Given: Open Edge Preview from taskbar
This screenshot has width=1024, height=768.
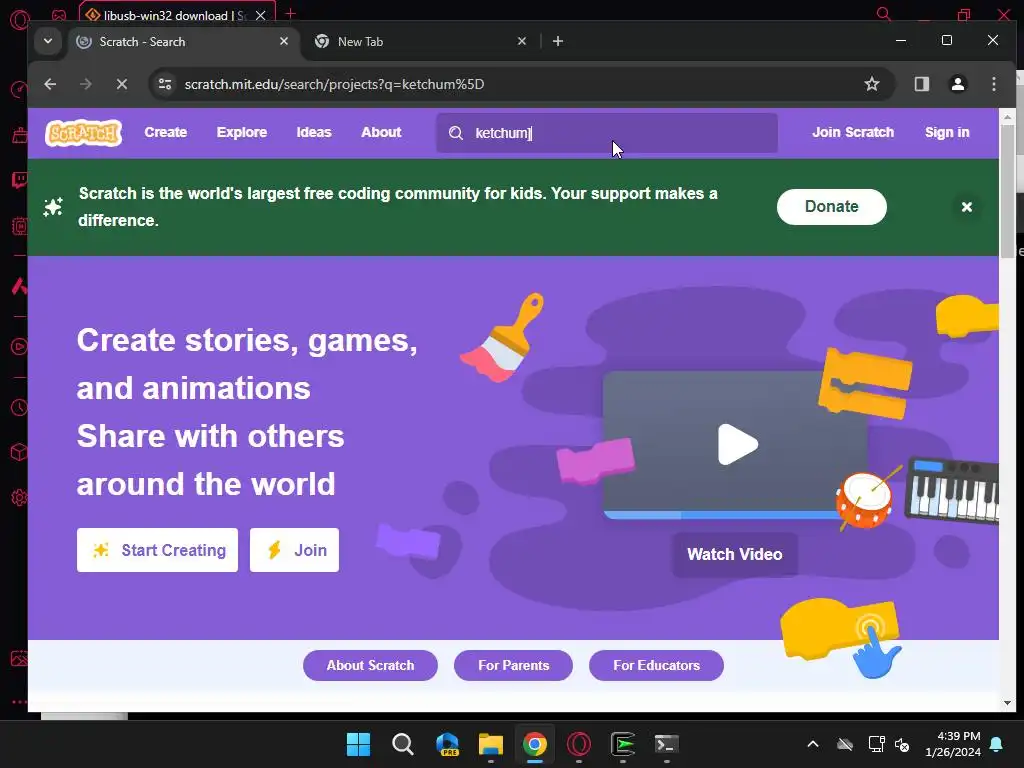Looking at the screenshot, I should click(x=447, y=744).
